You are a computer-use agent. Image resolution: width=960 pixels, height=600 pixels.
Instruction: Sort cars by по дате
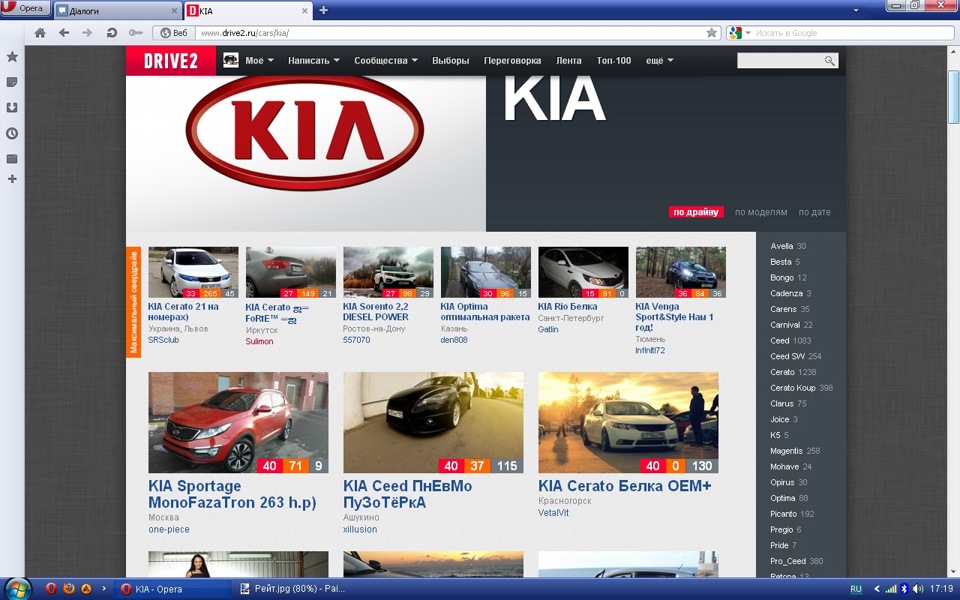[814, 212]
